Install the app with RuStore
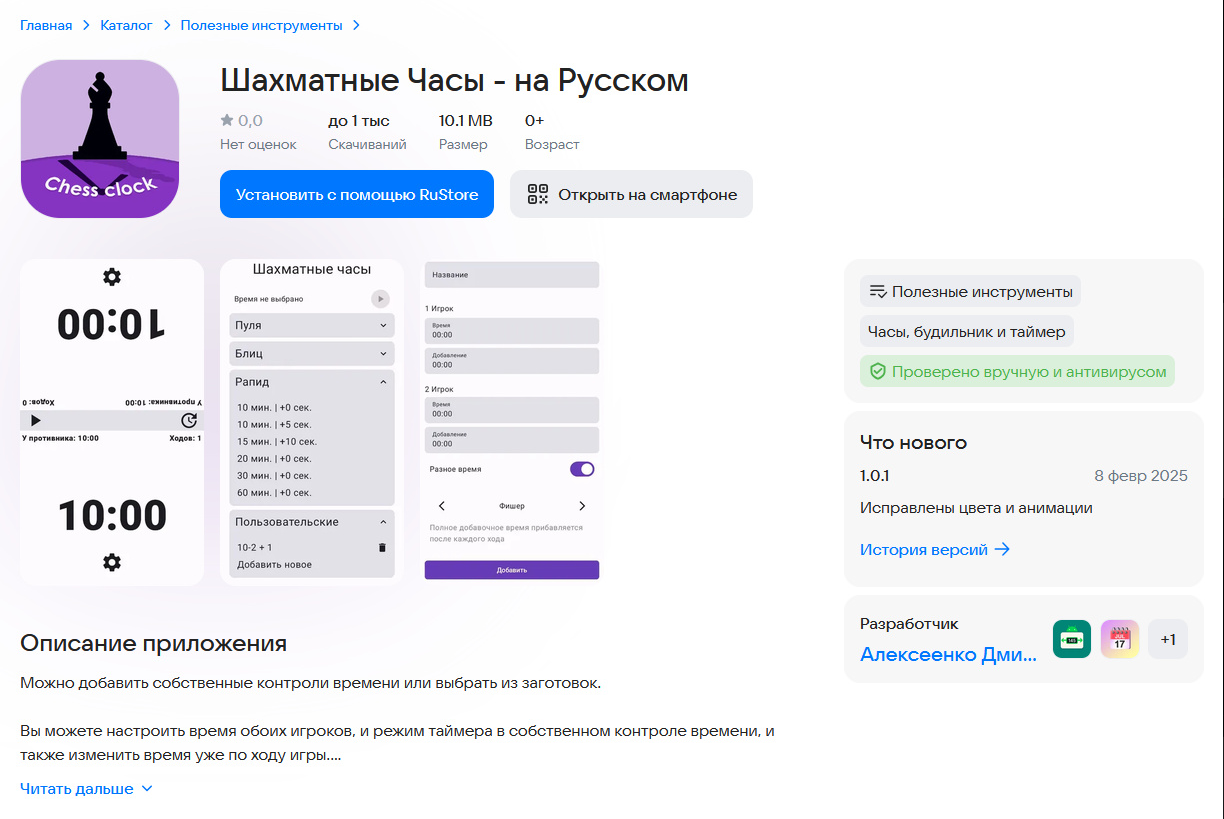The height and width of the screenshot is (819, 1224). point(357,194)
